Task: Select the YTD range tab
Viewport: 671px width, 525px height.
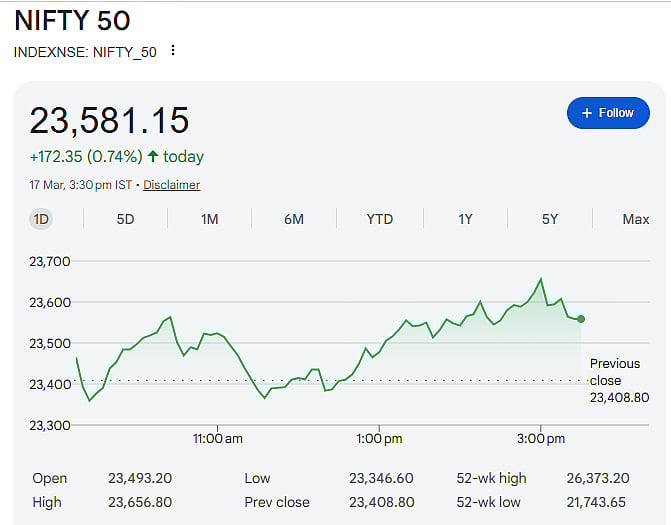Action: [x=379, y=219]
